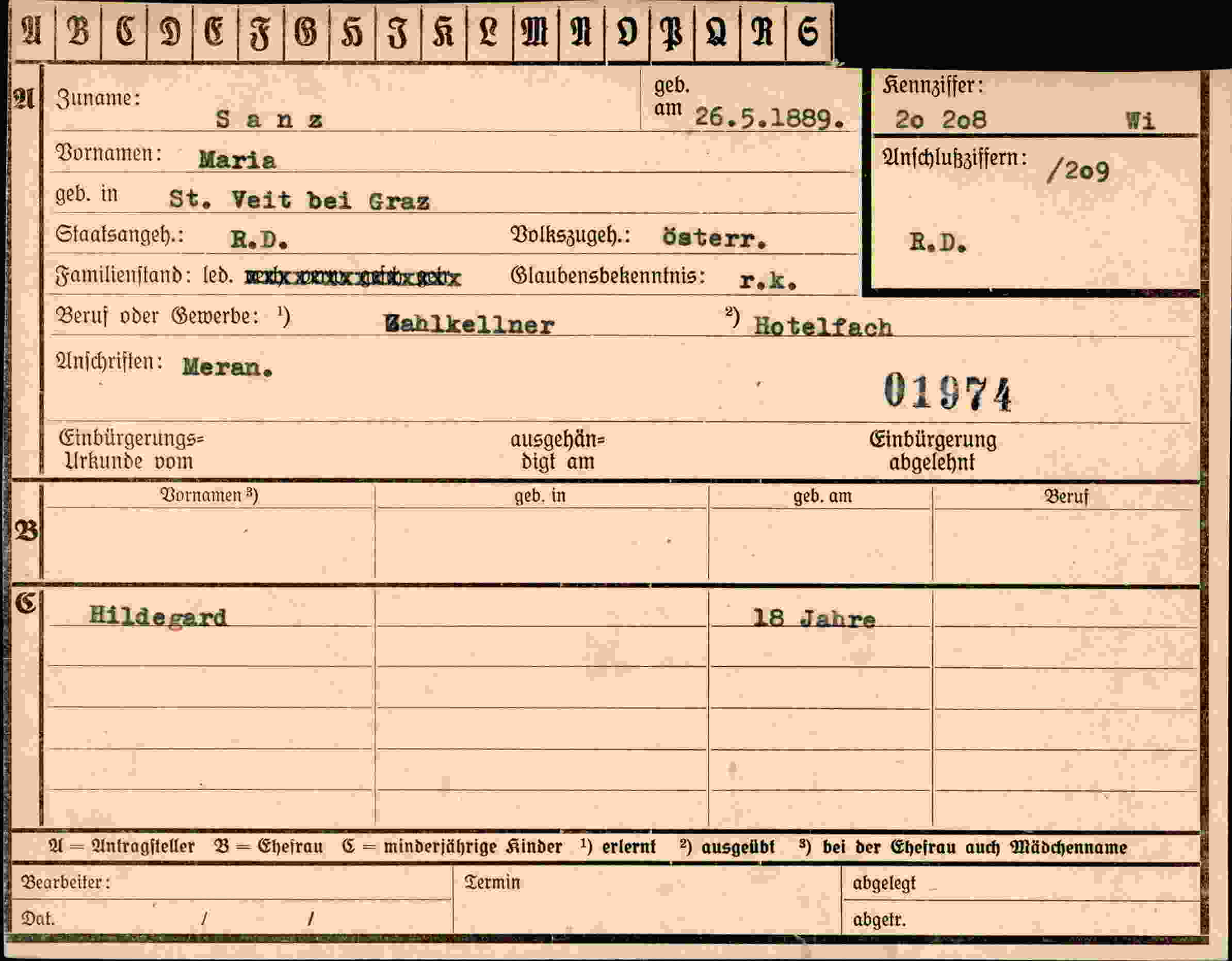
Task: Click the Anschlußziffer value '/2o9'
Action: click(1077, 170)
